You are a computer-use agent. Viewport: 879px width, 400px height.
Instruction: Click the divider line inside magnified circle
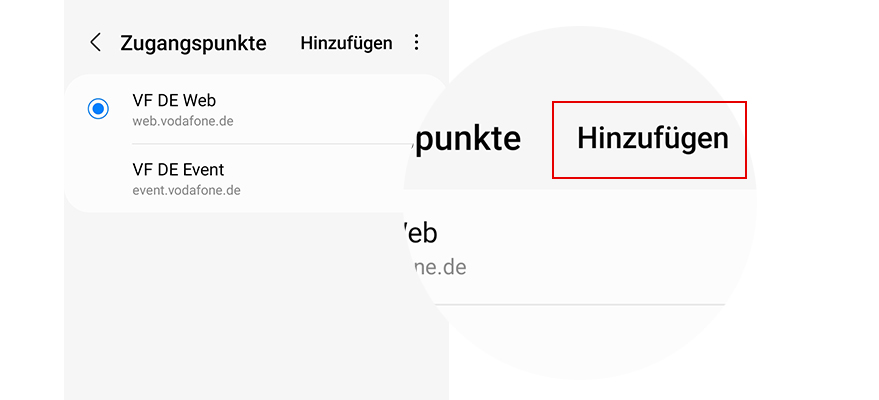[560, 303]
